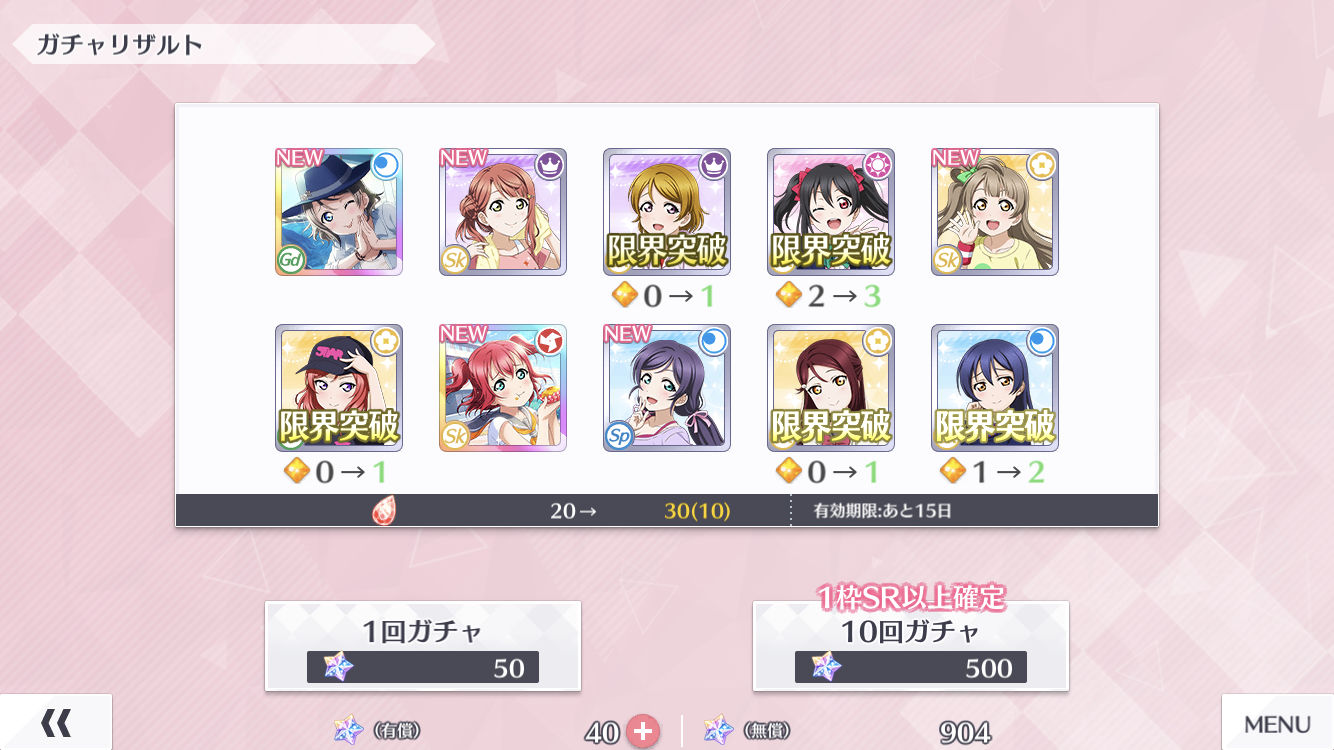1334x750 pixels.
Task: Tap the red gem icon in the status bar
Action: tap(383, 511)
